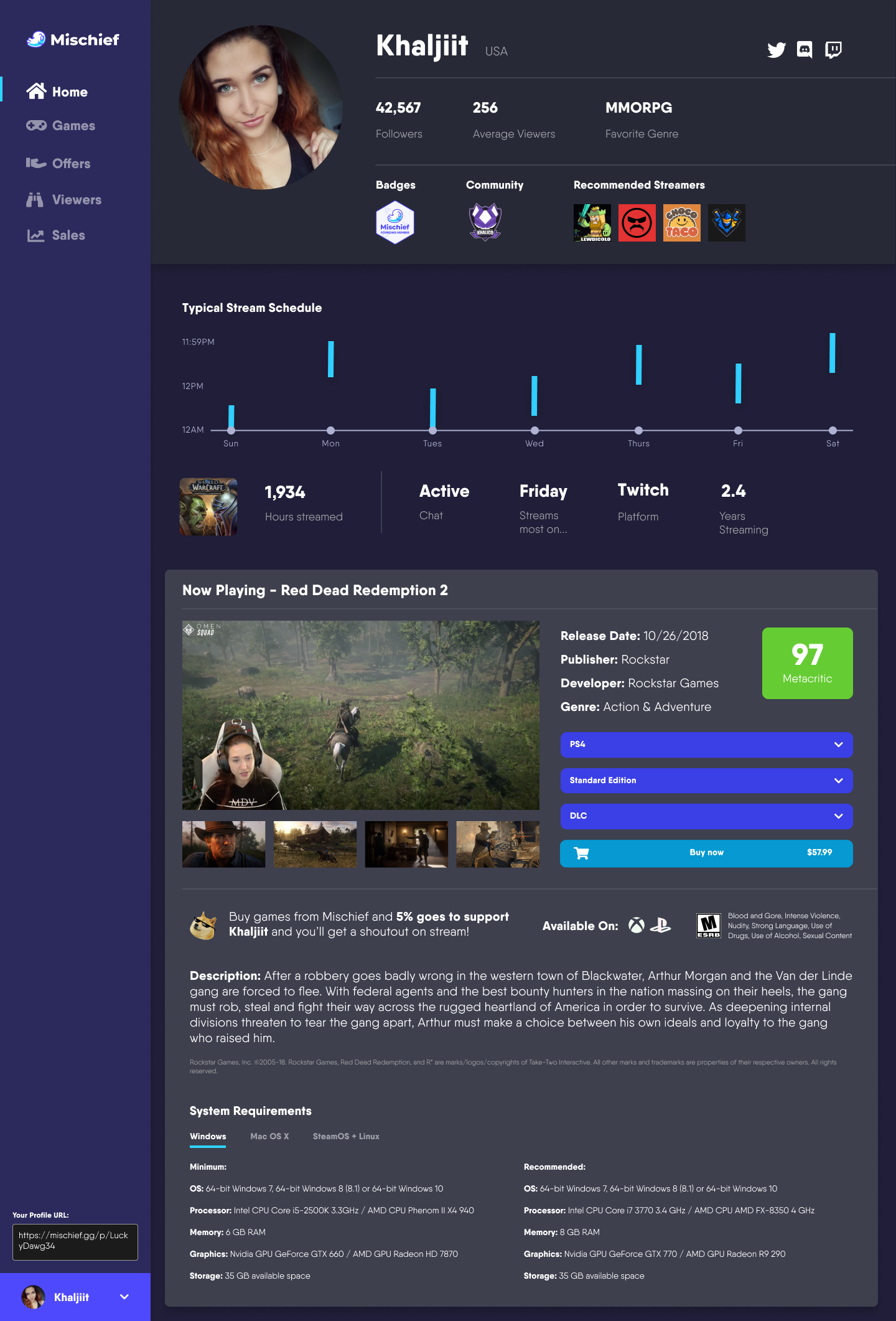896x1321 pixels.
Task: Expand the Standard Edition dropdown
Action: coord(706,781)
